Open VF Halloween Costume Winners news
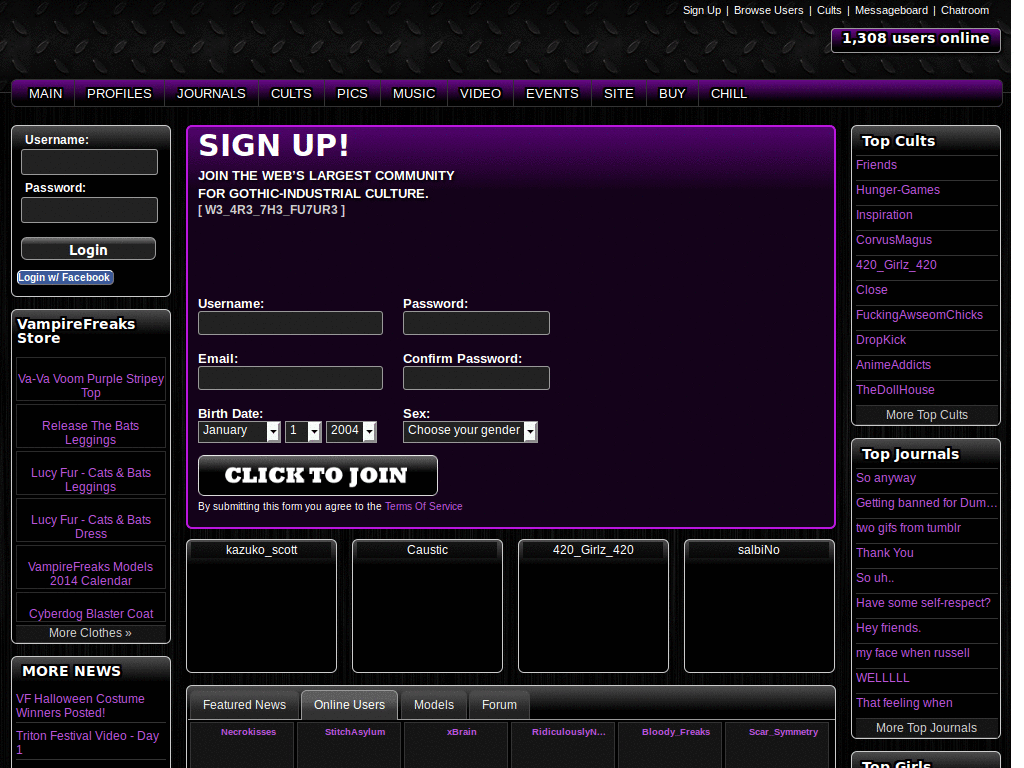The image size is (1024, 768). pos(80,706)
